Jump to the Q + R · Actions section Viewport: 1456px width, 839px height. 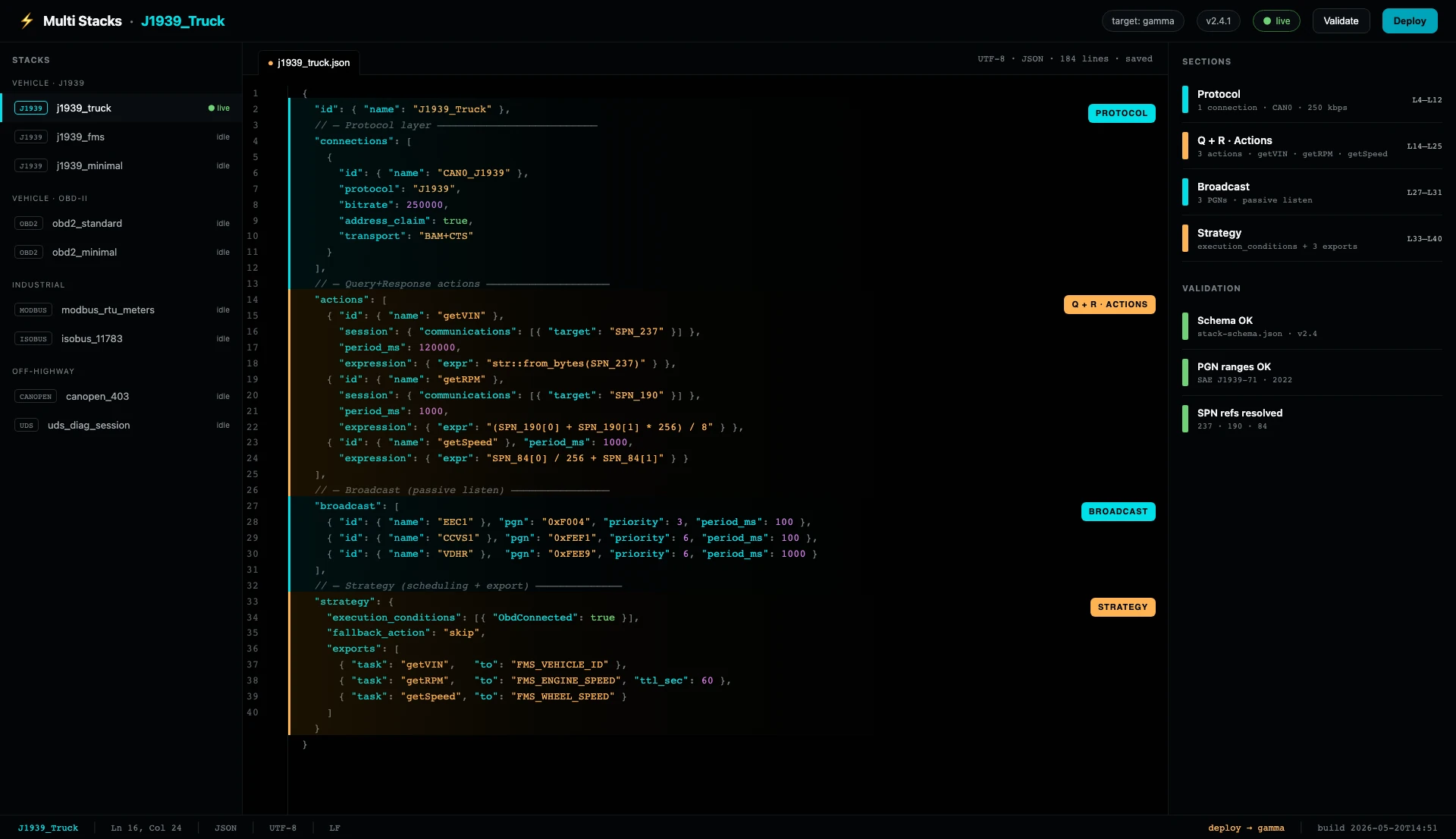pos(1312,146)
